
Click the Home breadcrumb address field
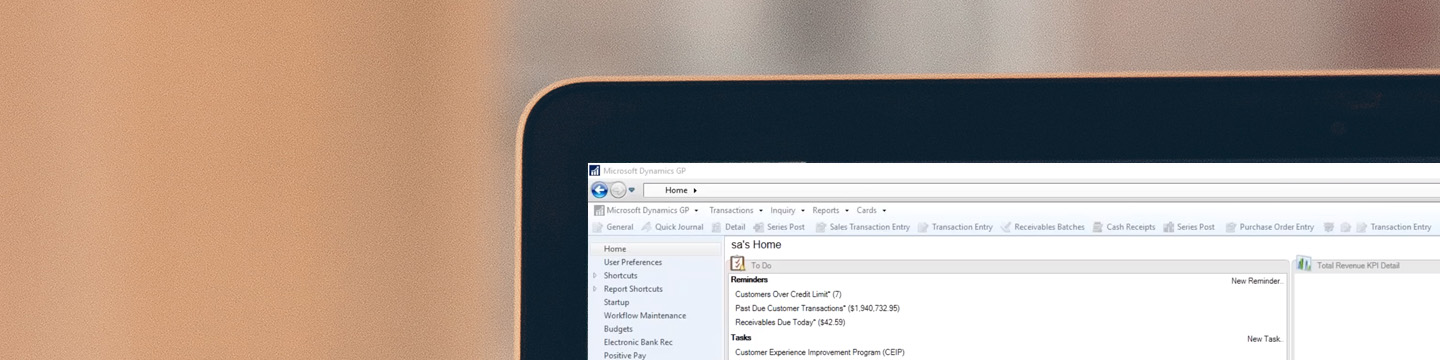point(1040,190)
